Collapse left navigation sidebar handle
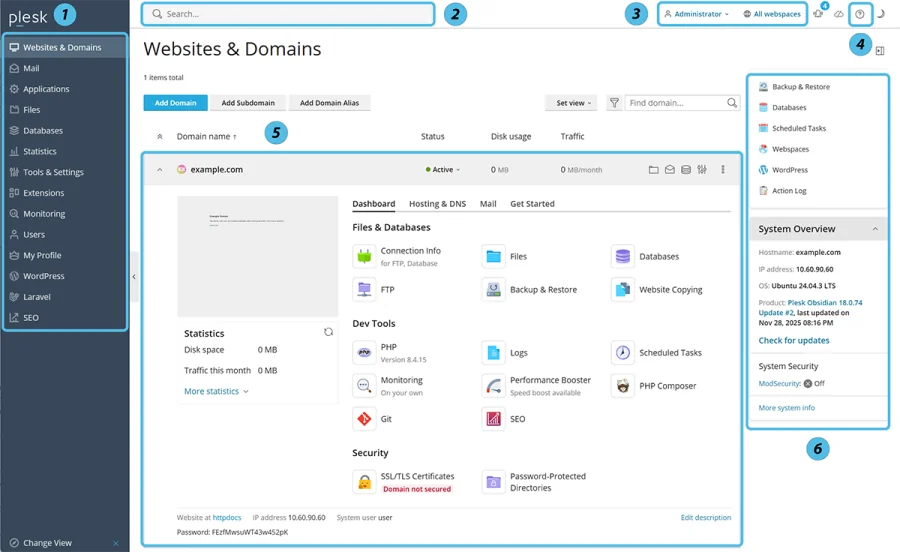This screenshot has width=900, height=552. pos(134,277)
